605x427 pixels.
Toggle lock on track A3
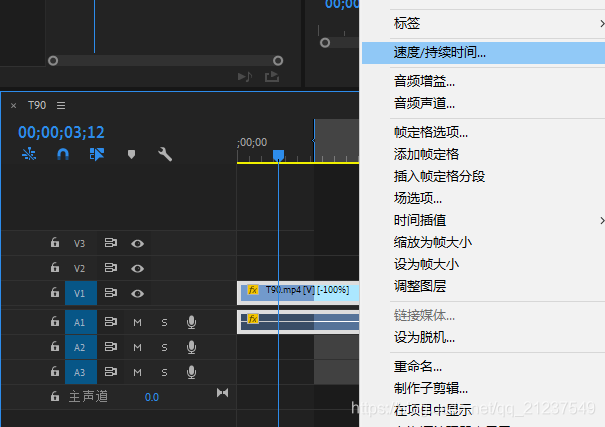coord(55,371)
